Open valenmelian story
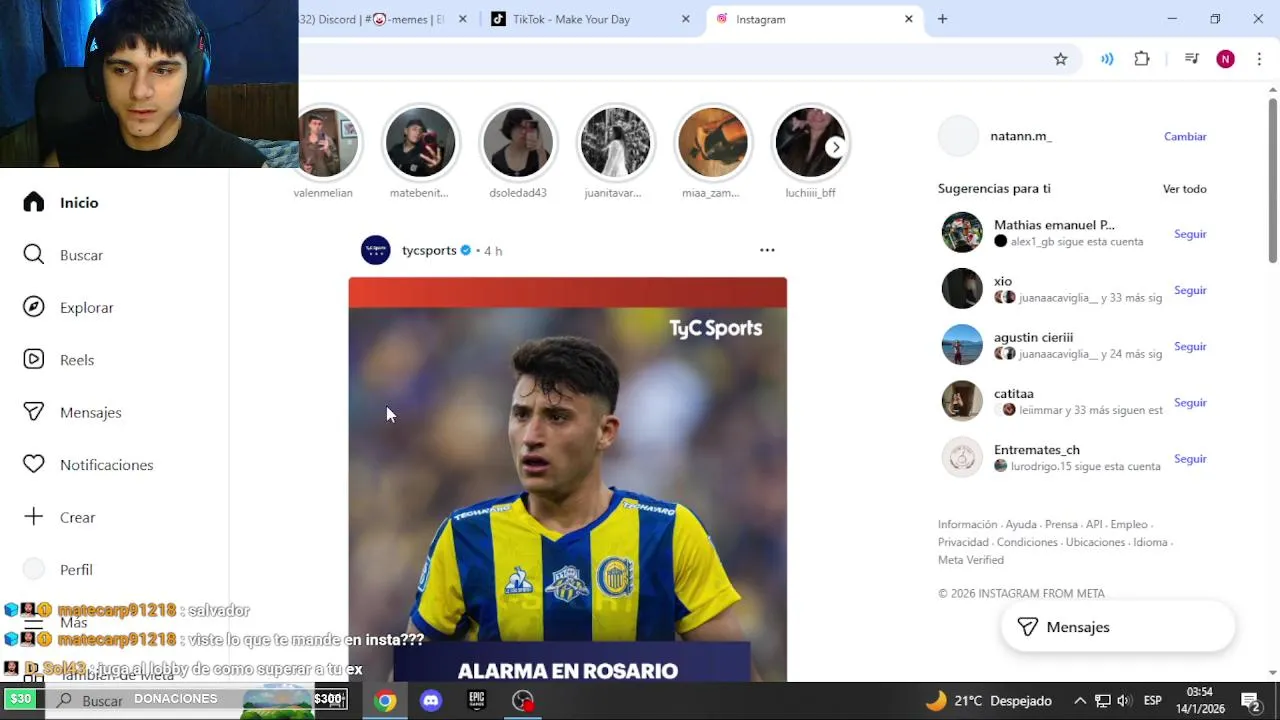Viewport: 1280px width, 720px height. (x=323, y=142)
